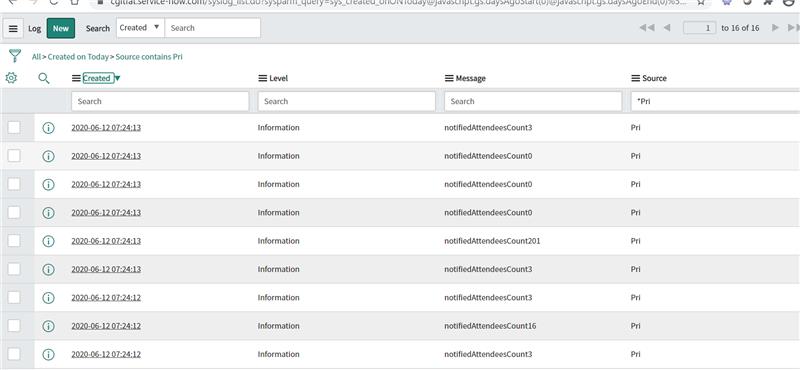Open the Created search field dropdown
This screenshot has width=800, height=370.
(x=140, y=28)
